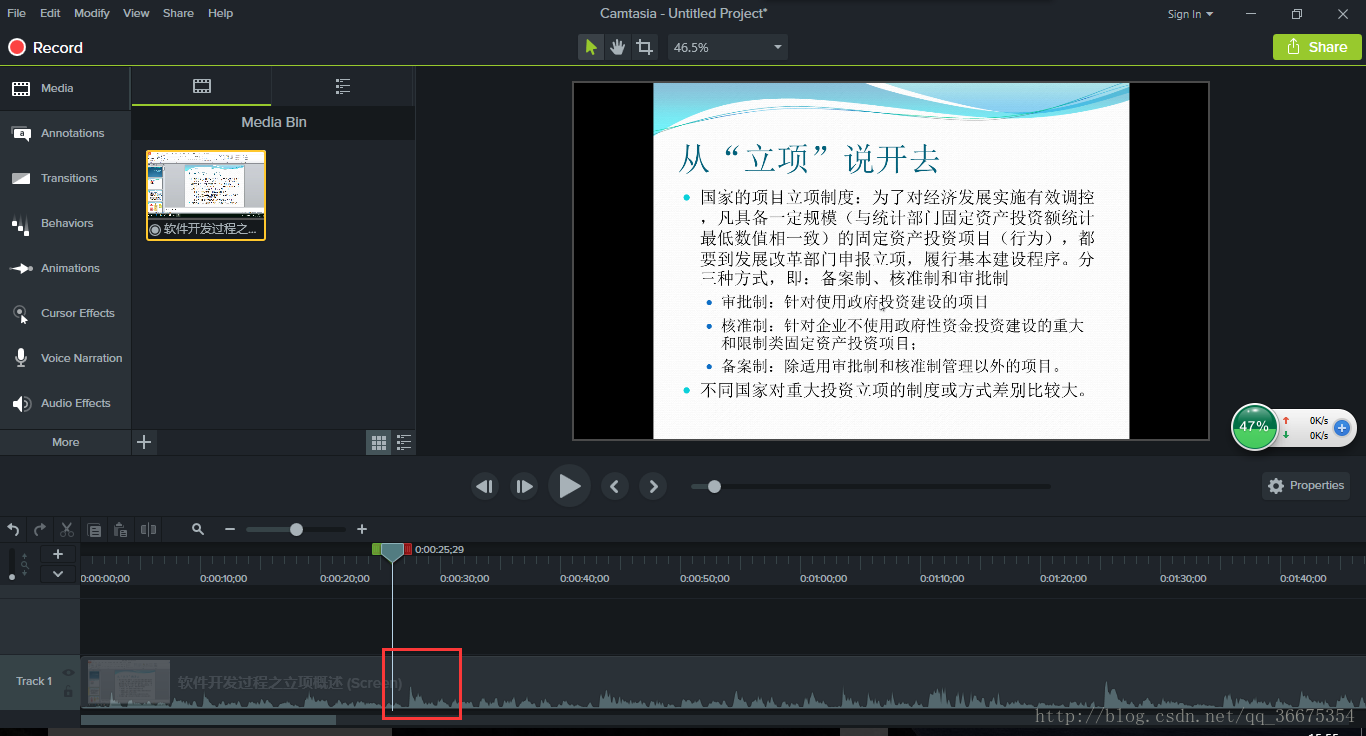Expand the Sign In dropdown

tap(1190, 14)
